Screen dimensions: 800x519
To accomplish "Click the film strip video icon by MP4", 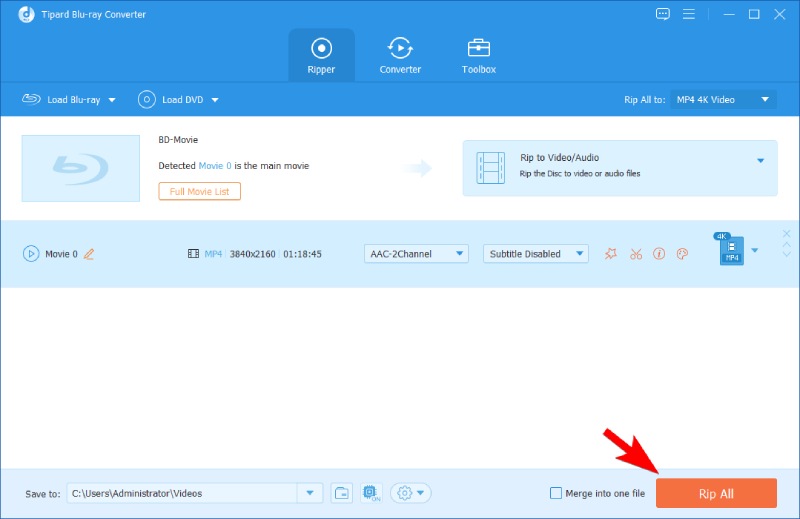I will click(193, 254).
